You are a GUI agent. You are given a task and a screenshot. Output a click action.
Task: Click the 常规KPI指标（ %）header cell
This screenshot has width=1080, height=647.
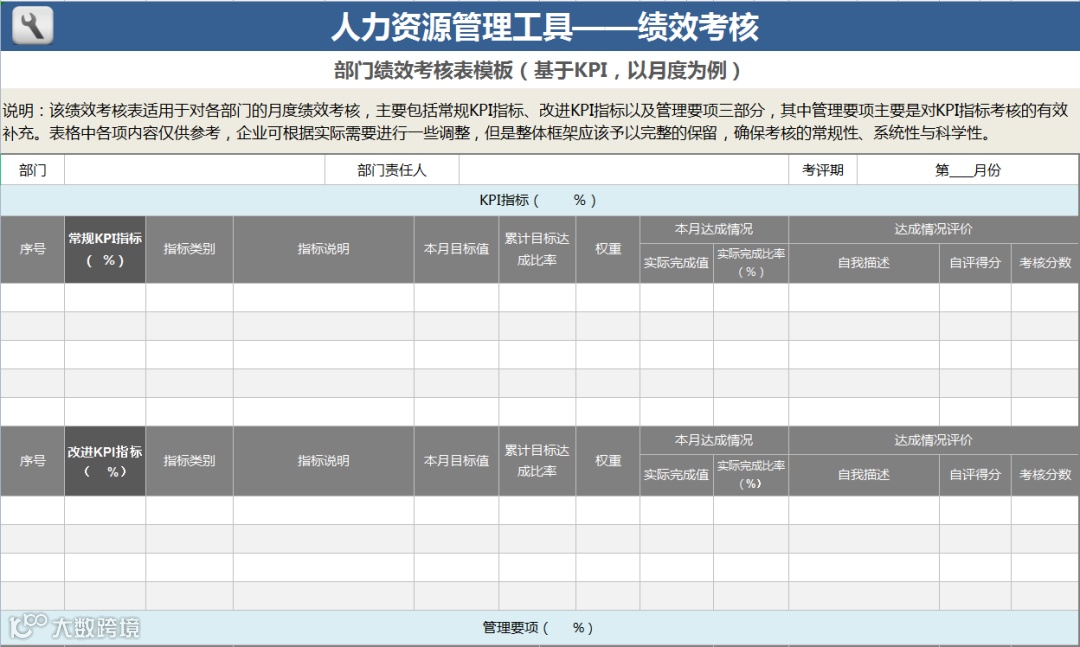(105, 249)
